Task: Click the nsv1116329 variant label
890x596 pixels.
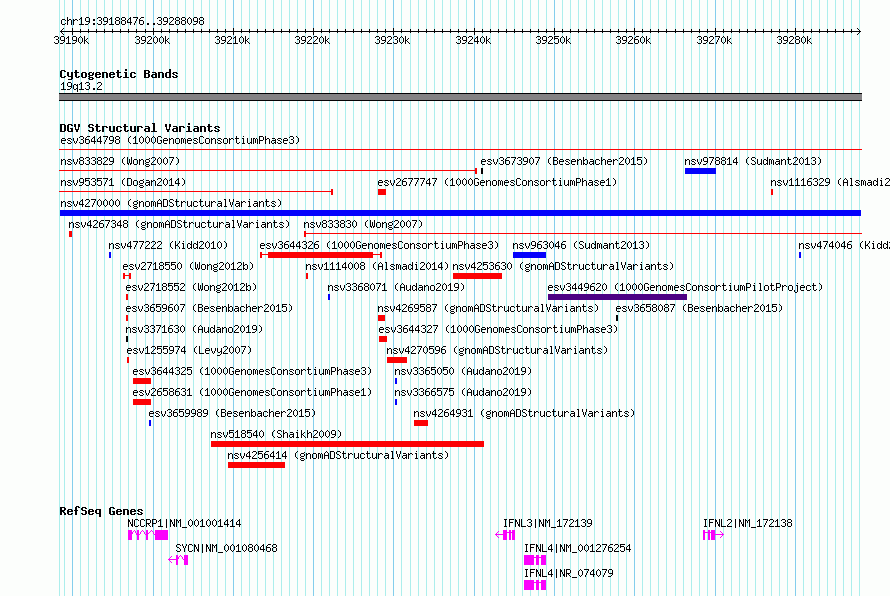Action: [x=830, y=182]
